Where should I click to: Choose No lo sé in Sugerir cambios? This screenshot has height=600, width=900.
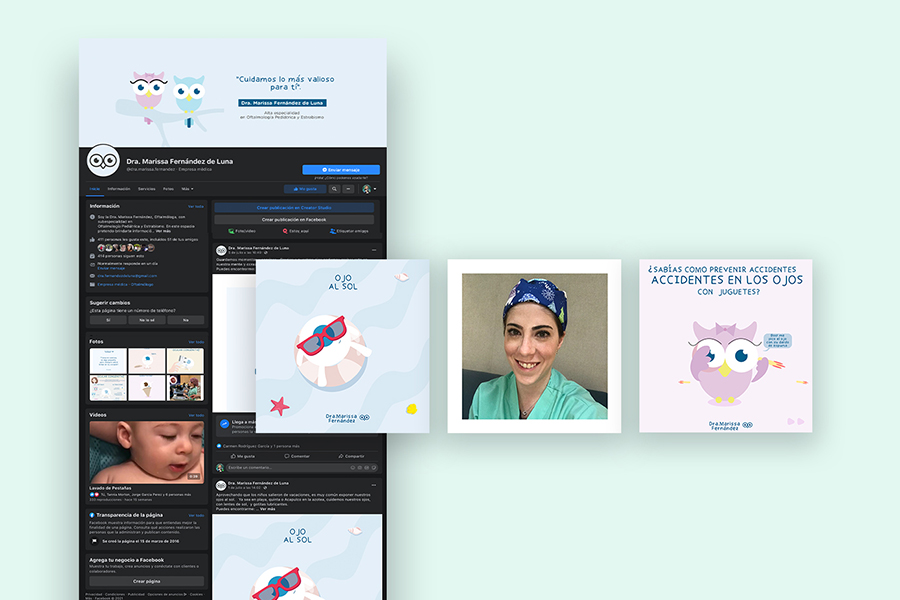(x=146, y=320)
